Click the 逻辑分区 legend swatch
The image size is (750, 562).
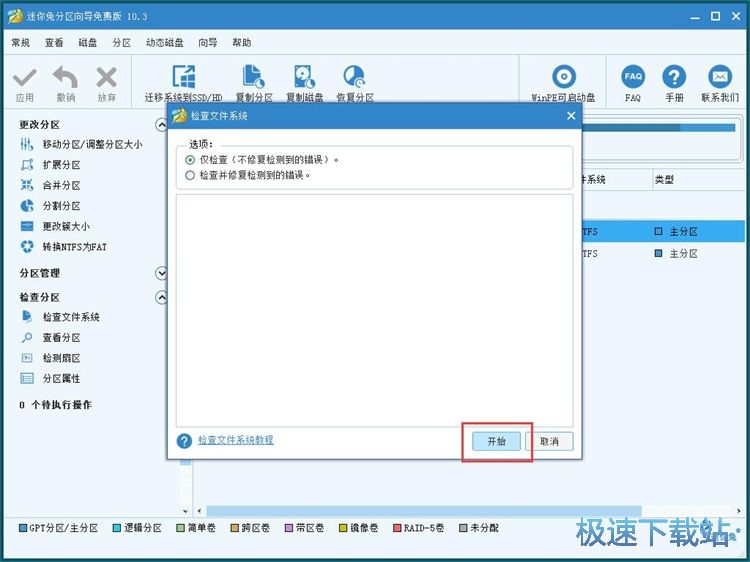click(117, 528)
